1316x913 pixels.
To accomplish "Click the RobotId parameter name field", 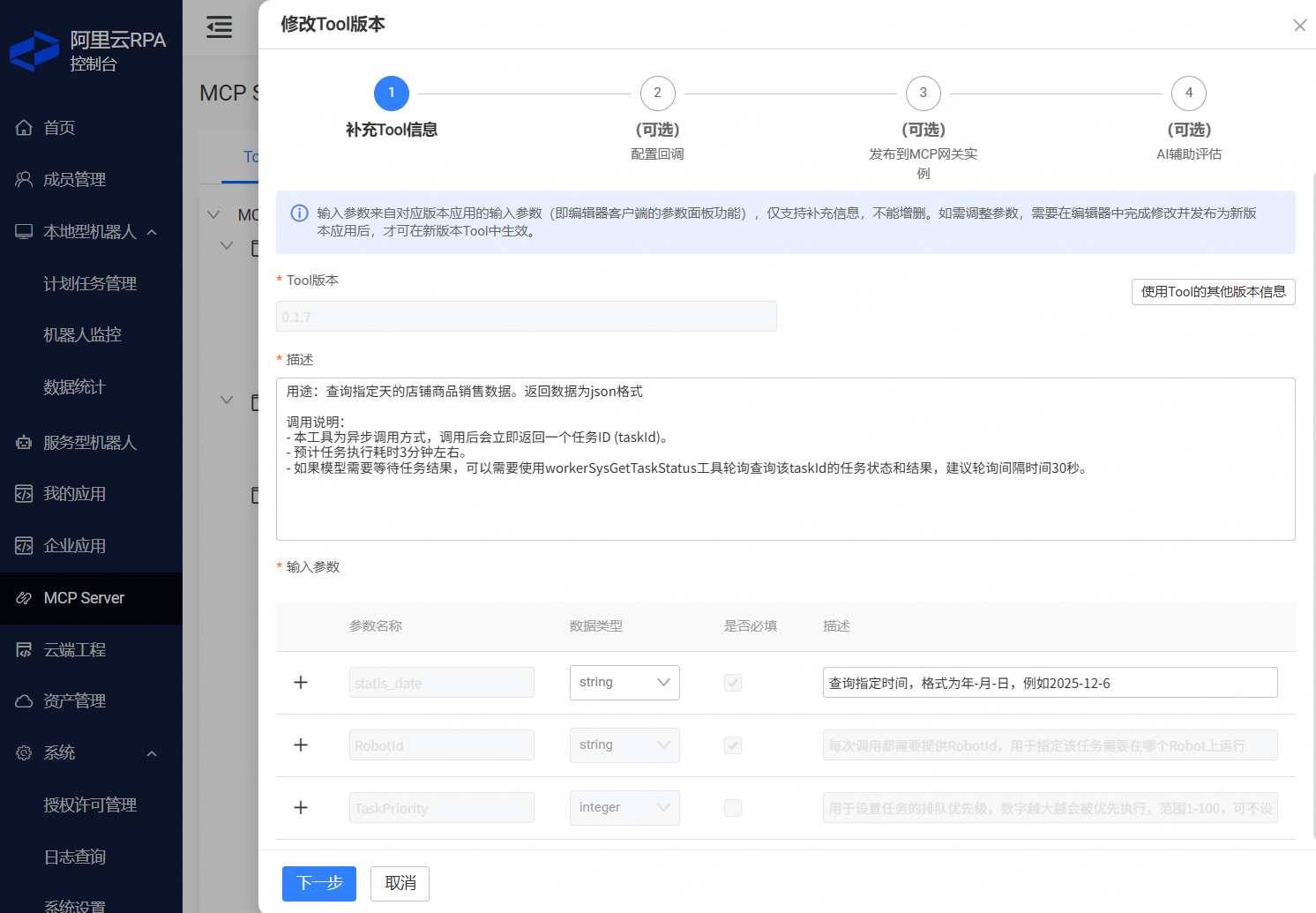I will pos(442,745).
